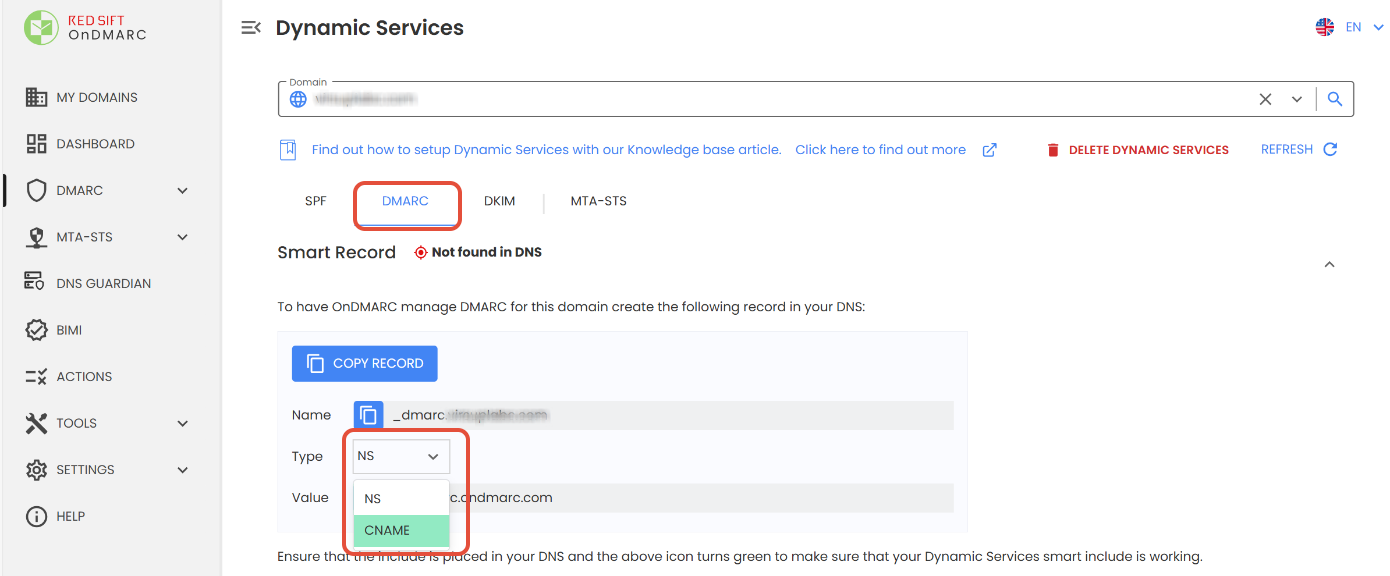Copy the Name value with copy icon
This screenshot has height=576, width=1390.
pos(369,415)
